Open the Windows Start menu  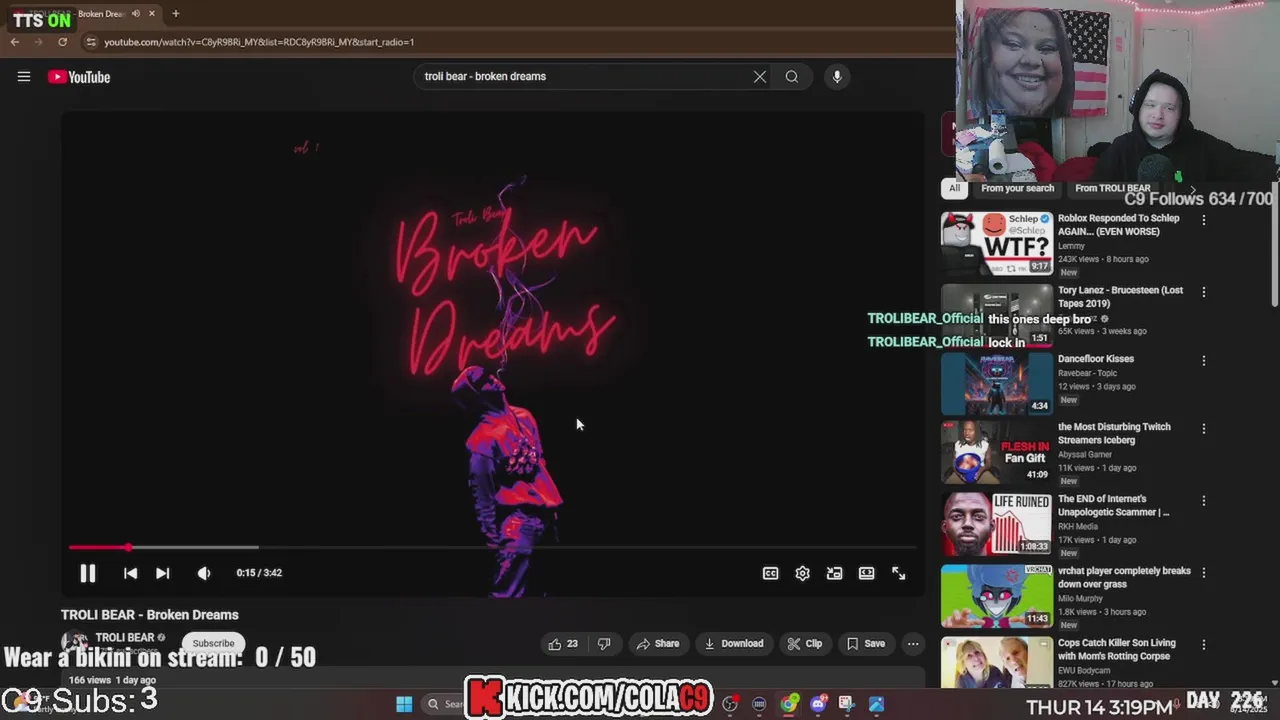tap(404, 704)
